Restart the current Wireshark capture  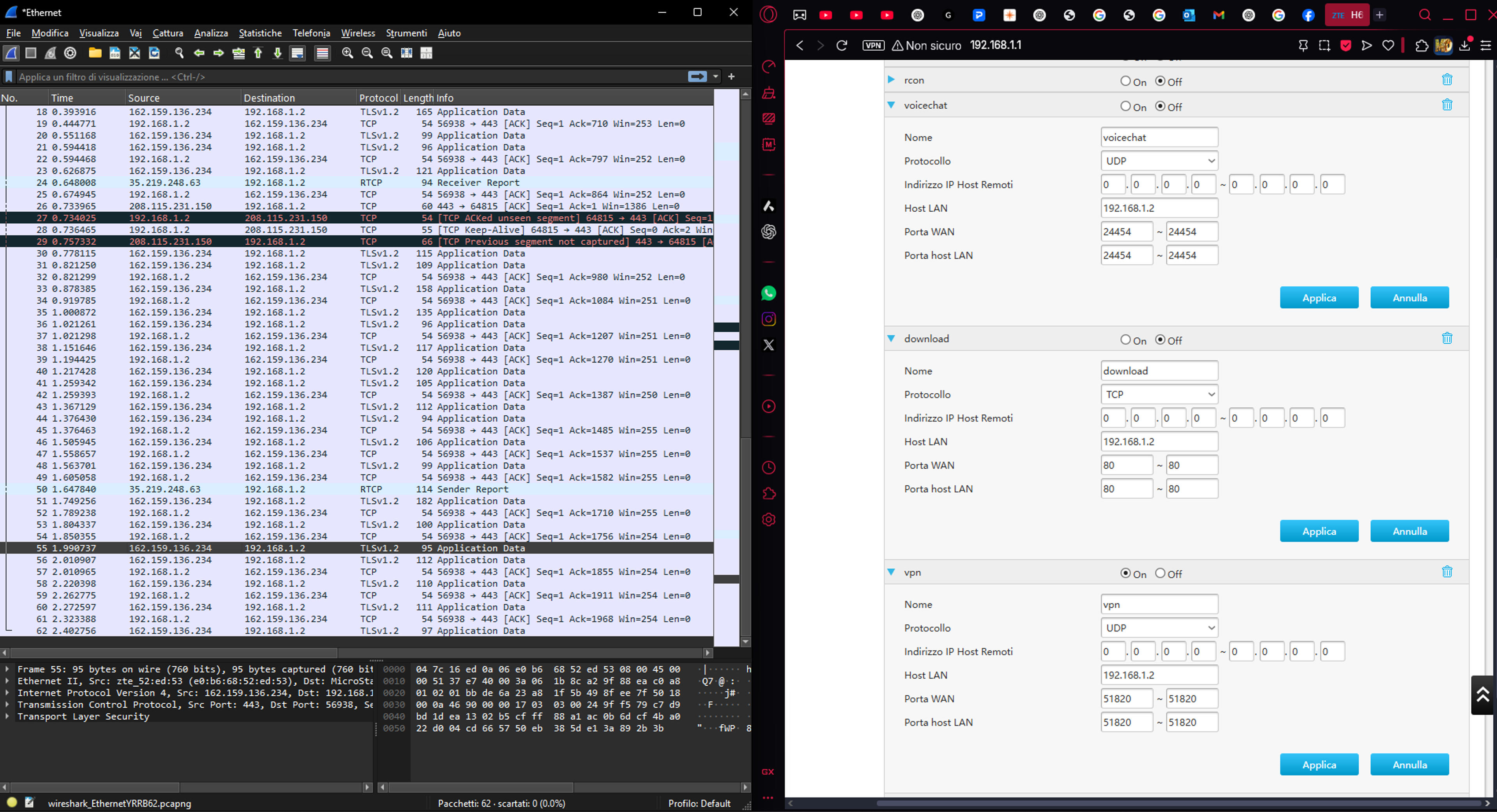tap(51, 53)
